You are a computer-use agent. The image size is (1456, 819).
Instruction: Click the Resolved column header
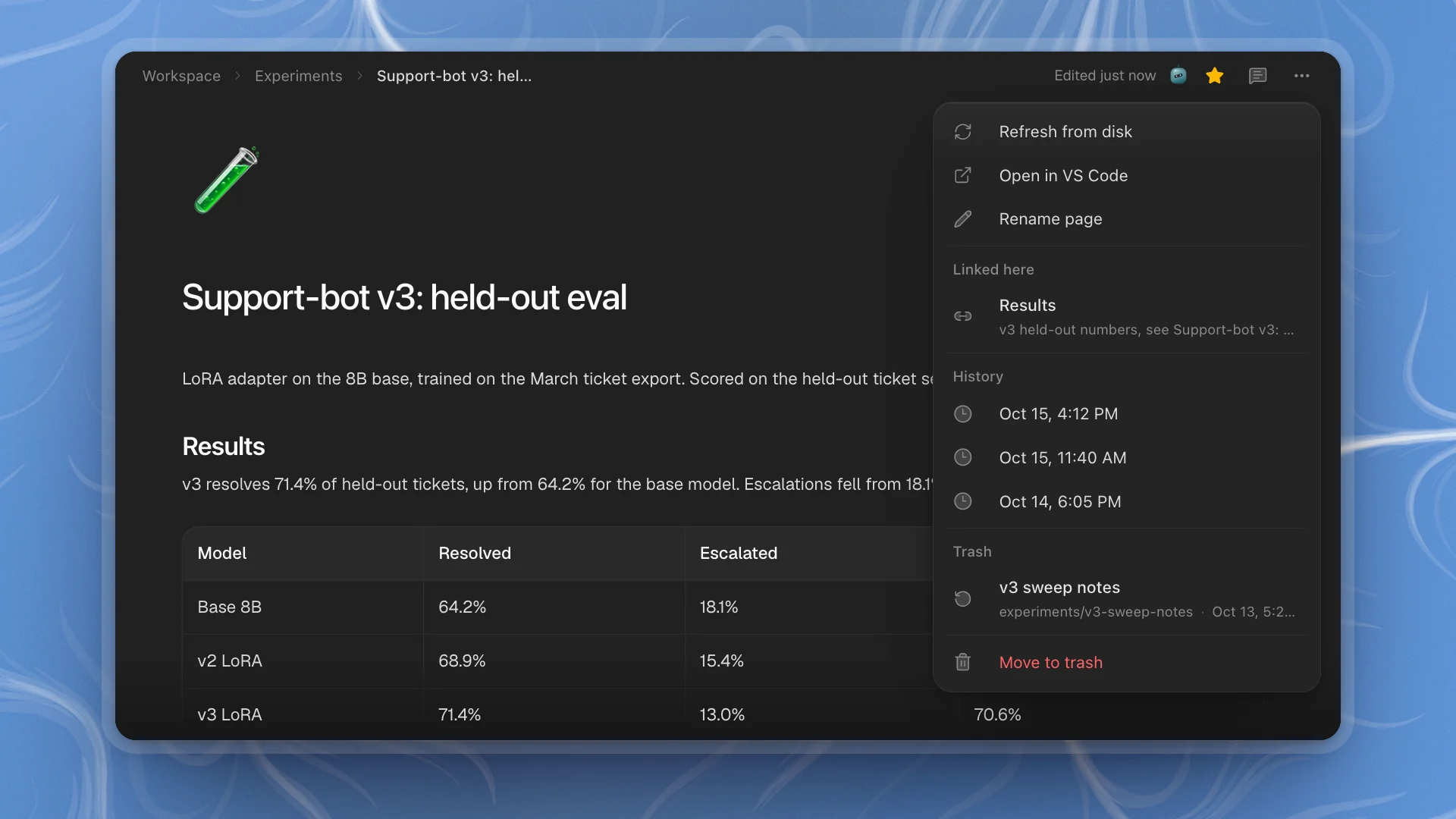(x=554, y=554)
